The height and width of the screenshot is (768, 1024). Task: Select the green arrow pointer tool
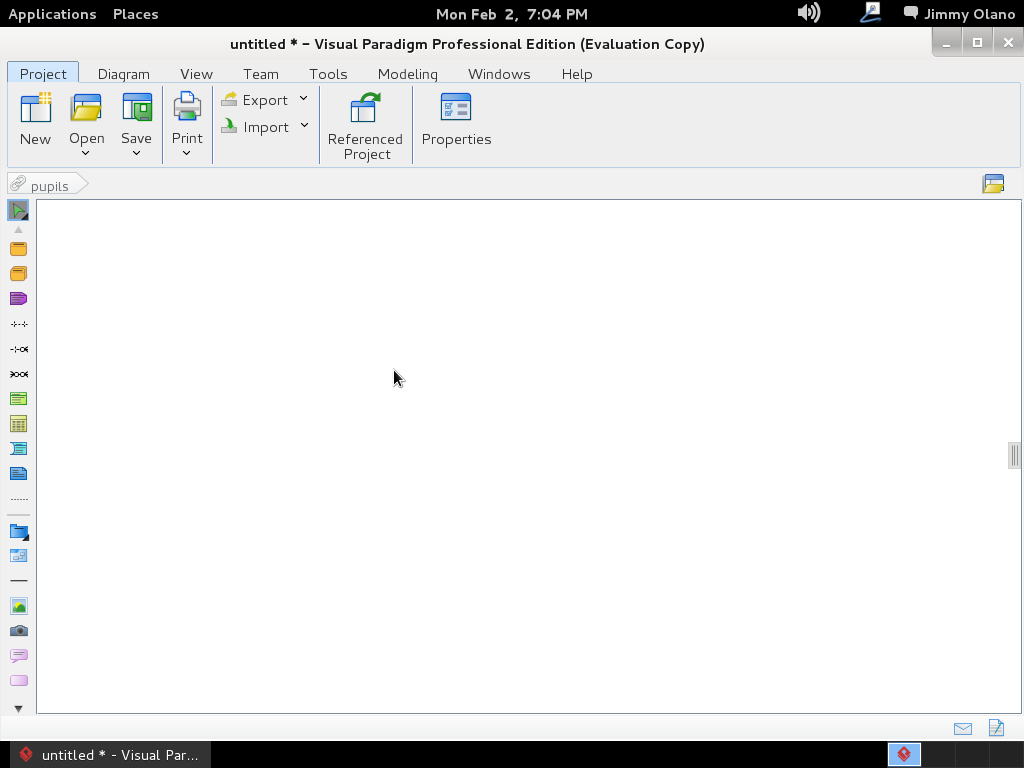18,210
